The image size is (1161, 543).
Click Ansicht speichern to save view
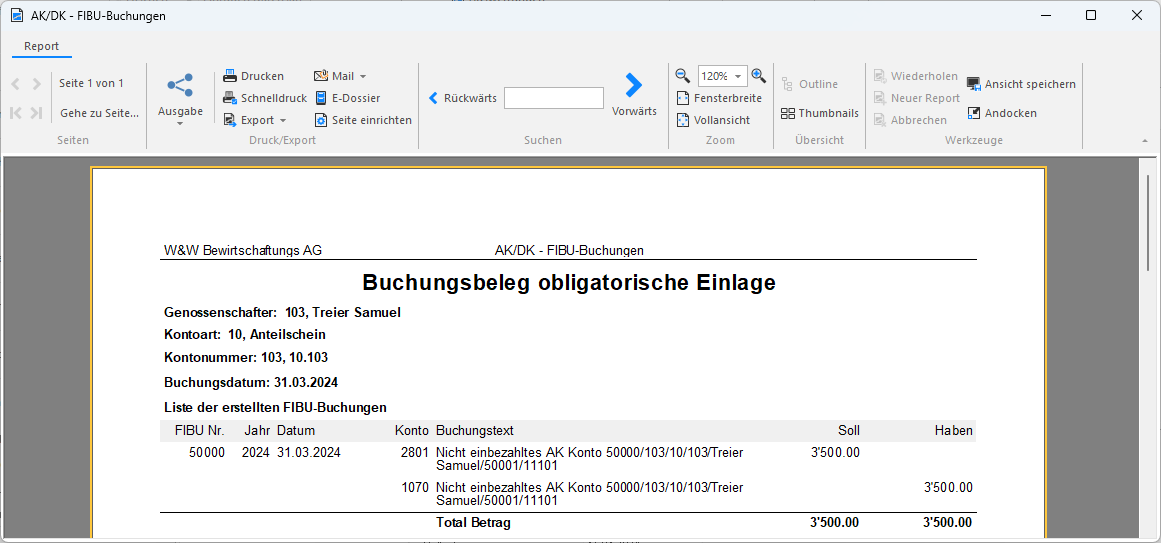[1021, 84]
